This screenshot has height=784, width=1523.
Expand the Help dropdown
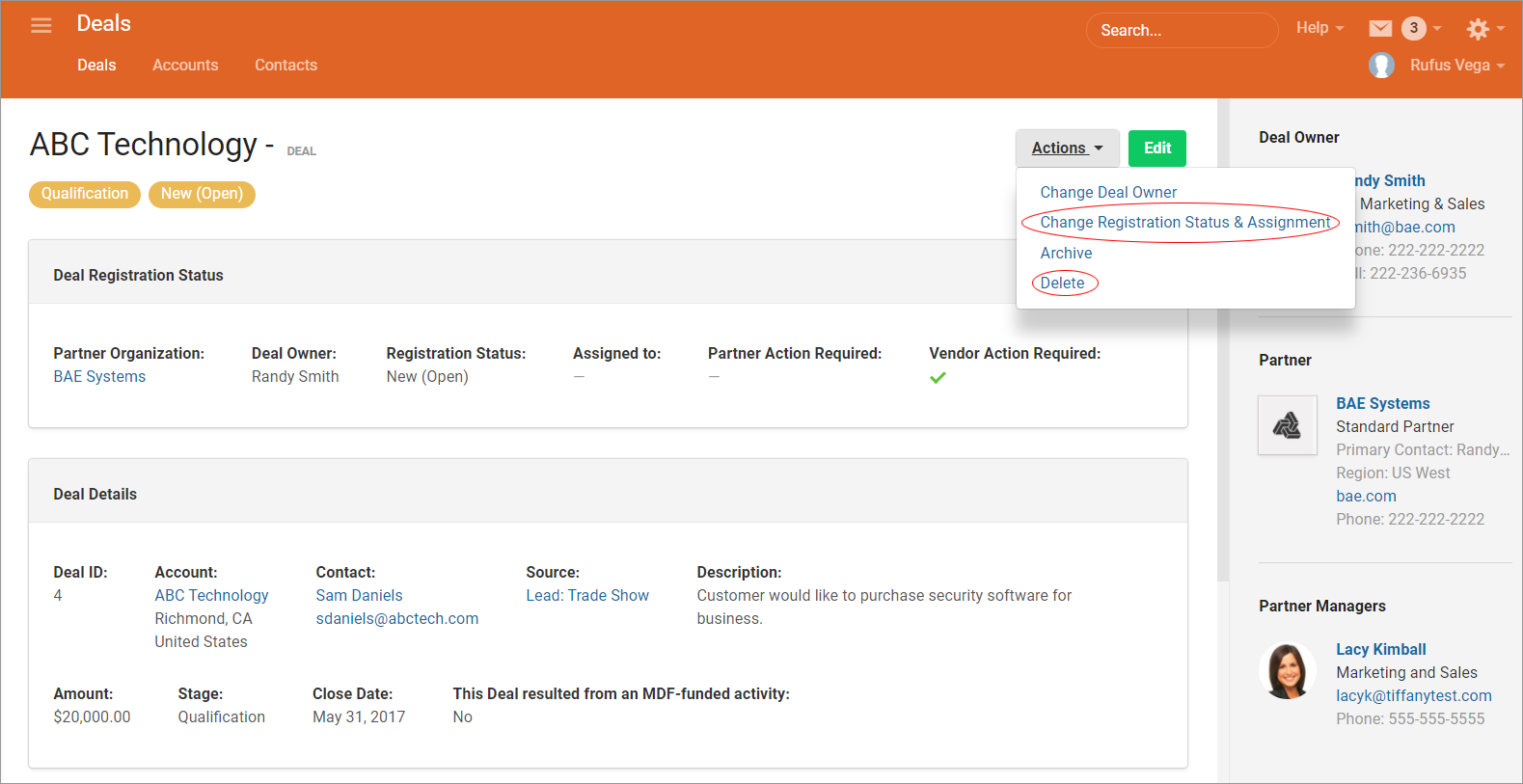[1319, 28]
